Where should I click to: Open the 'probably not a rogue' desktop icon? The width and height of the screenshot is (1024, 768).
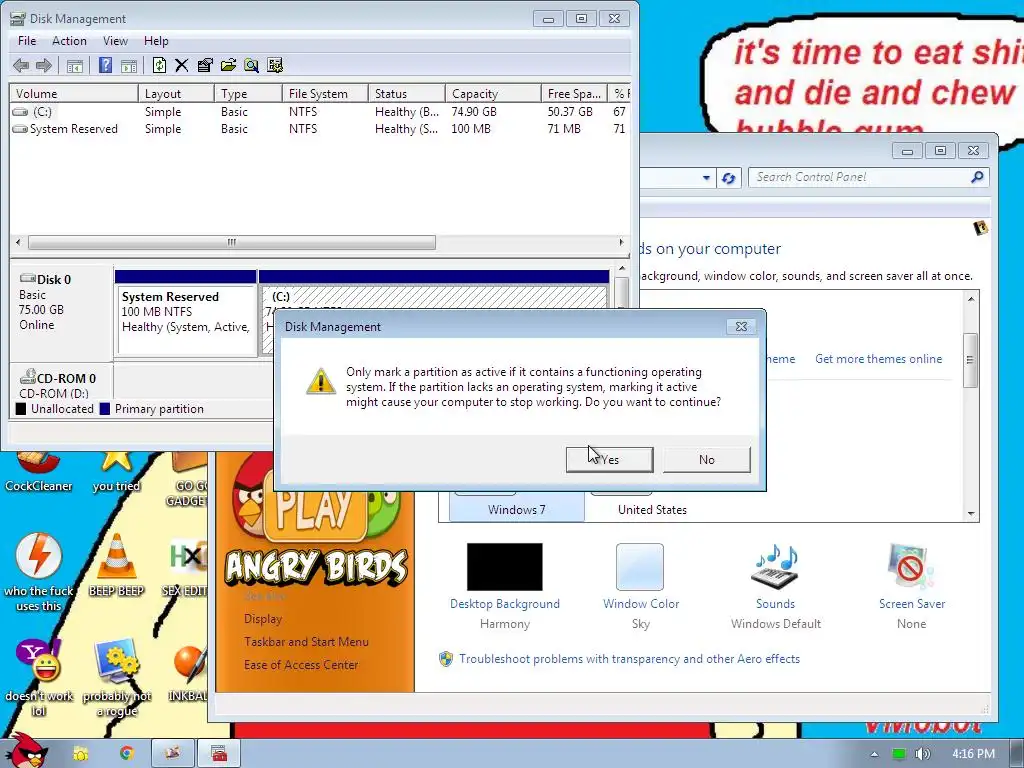pos(116,677)
